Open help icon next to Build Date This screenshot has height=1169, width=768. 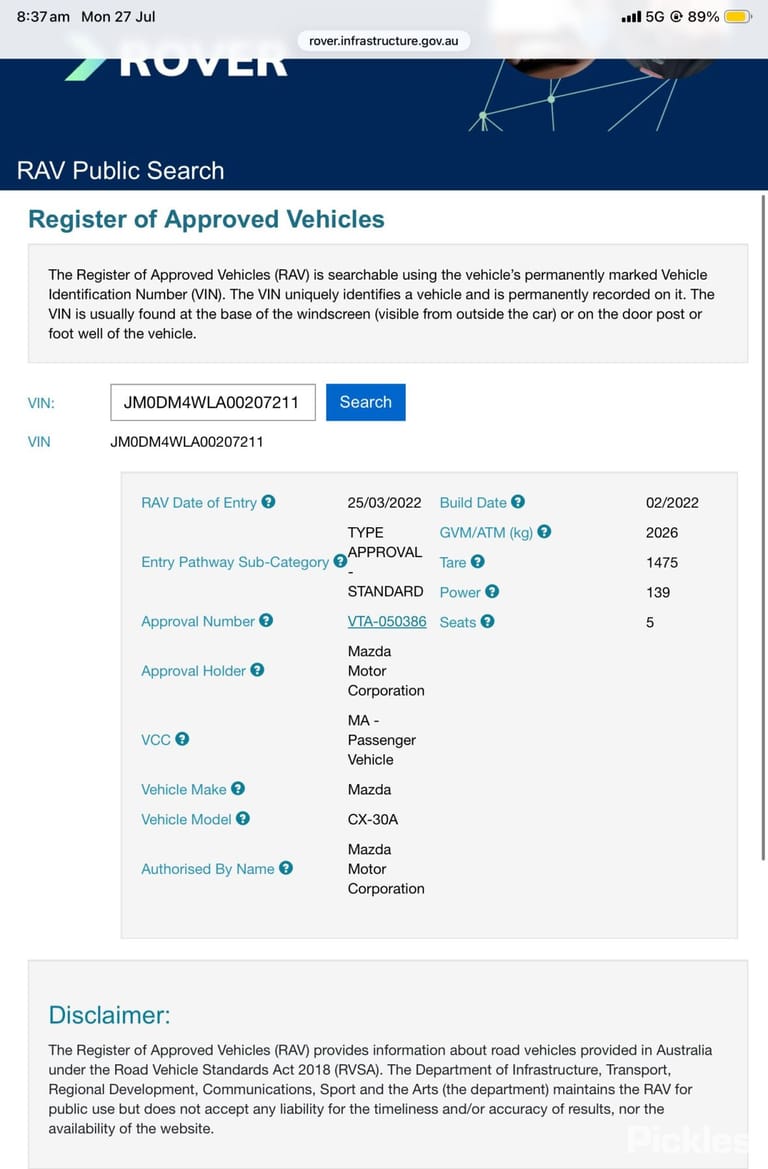point(518,502)
